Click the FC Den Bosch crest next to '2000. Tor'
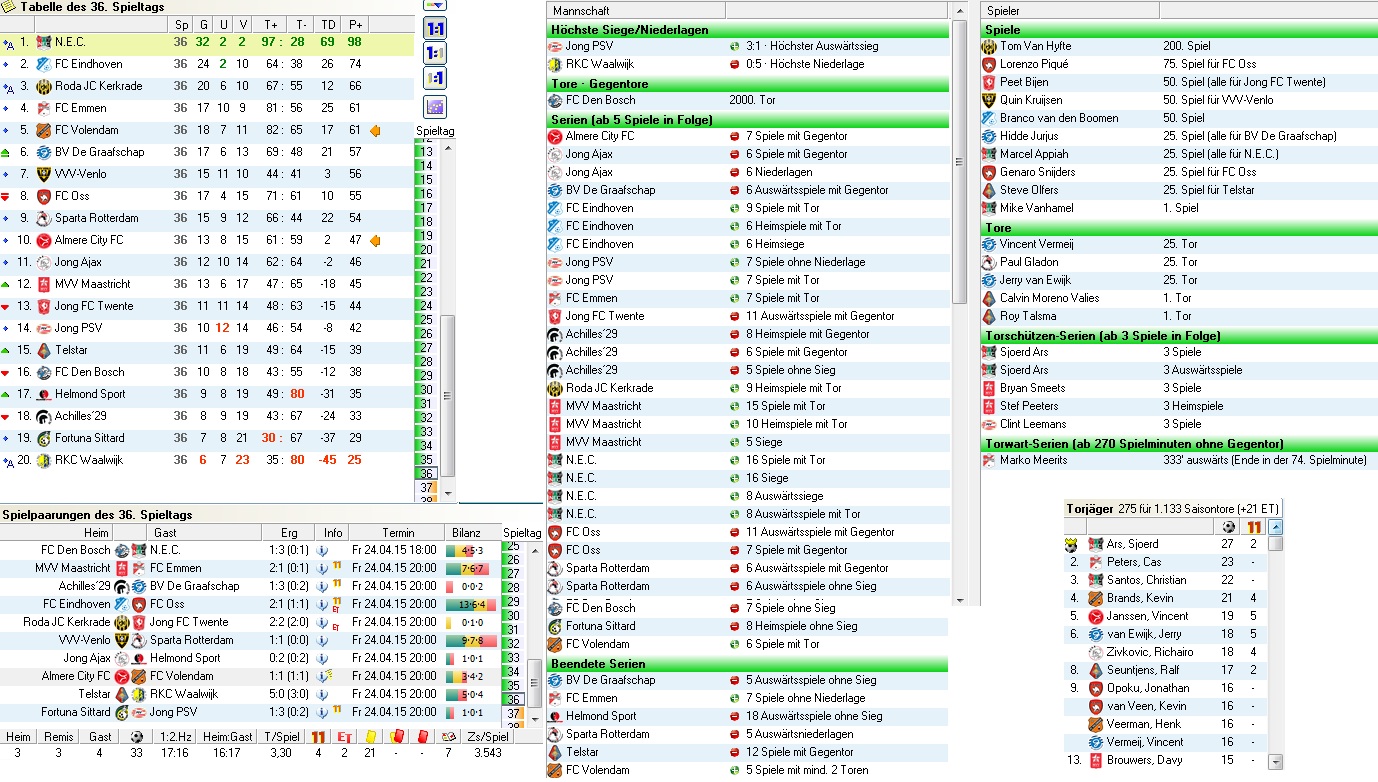Image resolution: width=1378 pixels, height=782 pixels. (555, 100)
